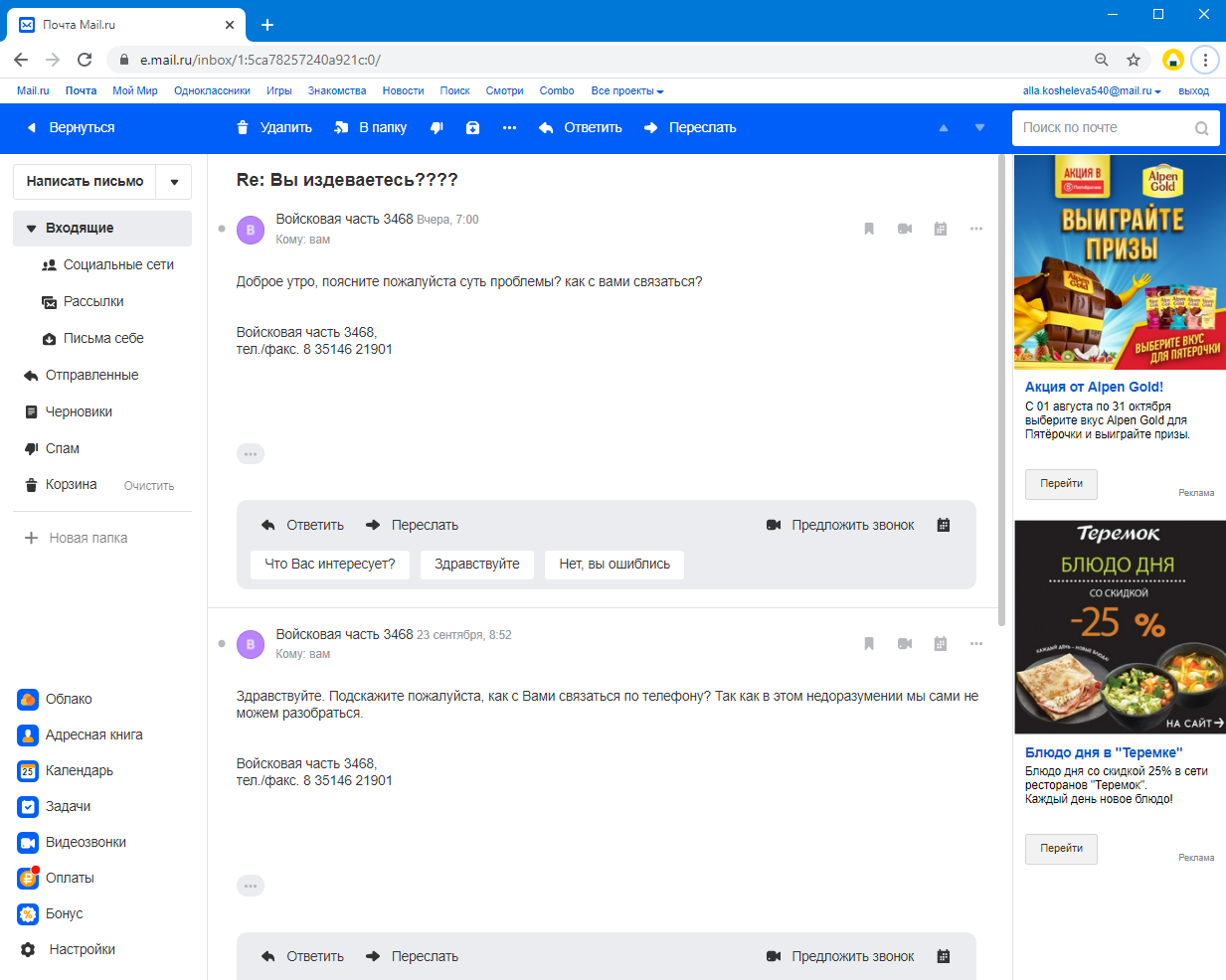Screen dimensions: 1226x980
Task: Open Chrome menu three-dots button
Action: (1205, 60)
